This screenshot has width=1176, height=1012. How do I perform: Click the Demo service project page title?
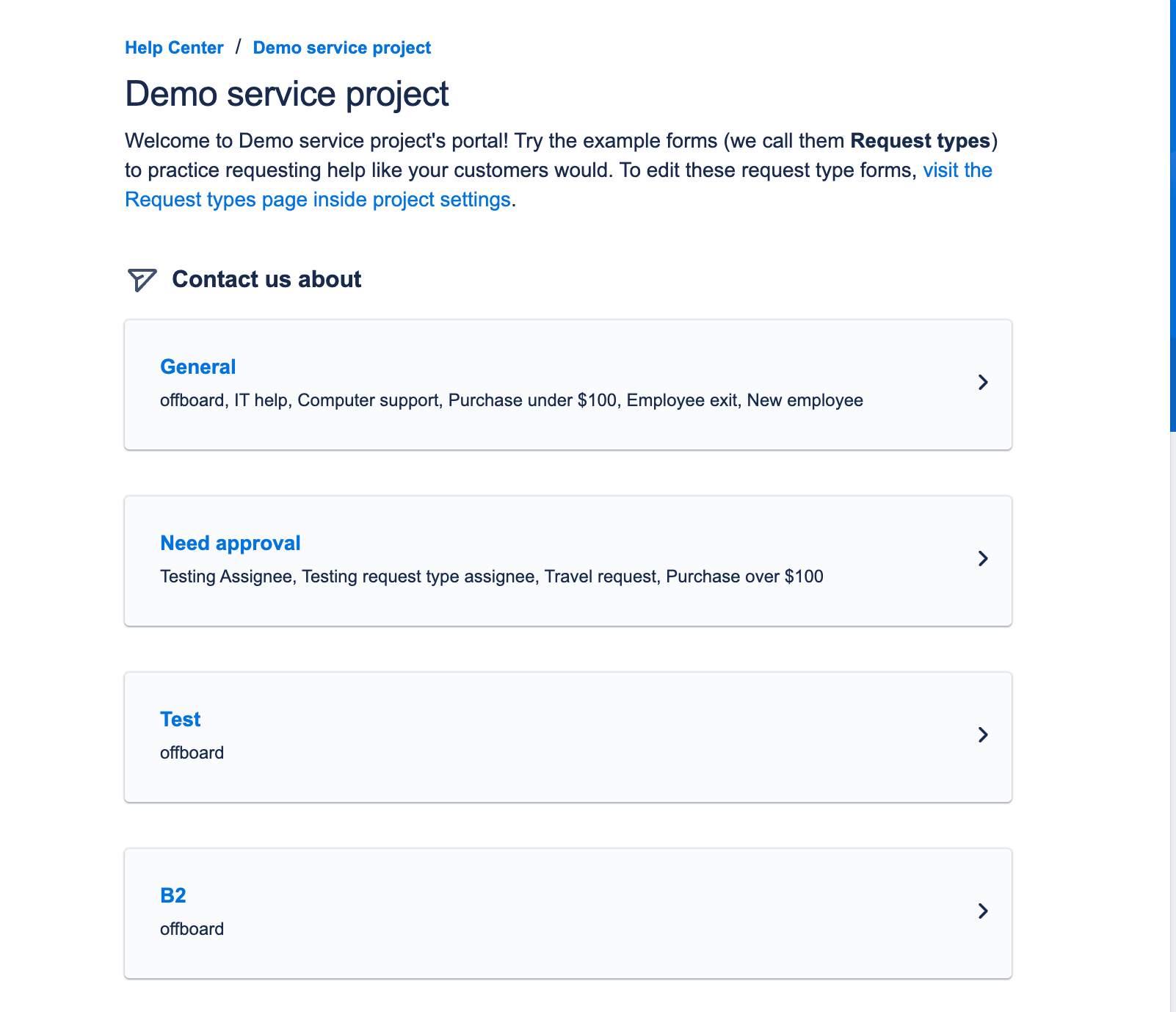pyautogui.click(x=287, y=93)
